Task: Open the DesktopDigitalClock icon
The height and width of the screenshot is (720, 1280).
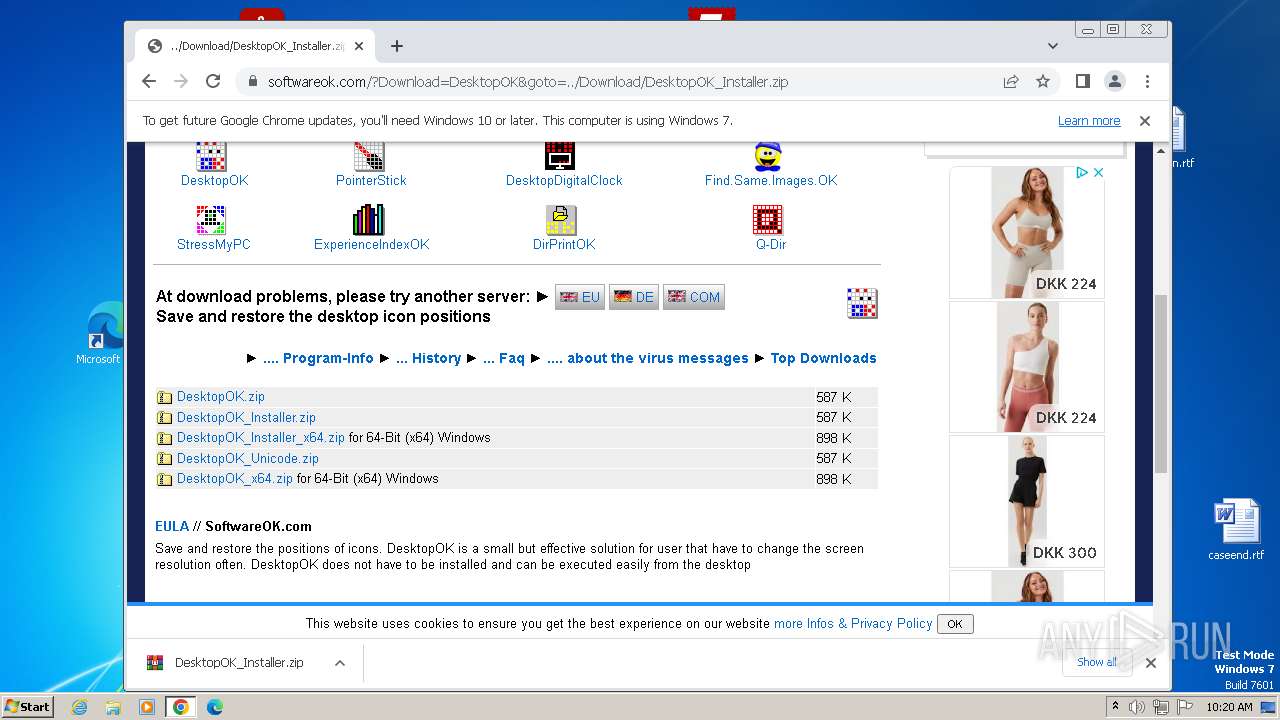Action: pyautogui.click(x=560, y=157)
